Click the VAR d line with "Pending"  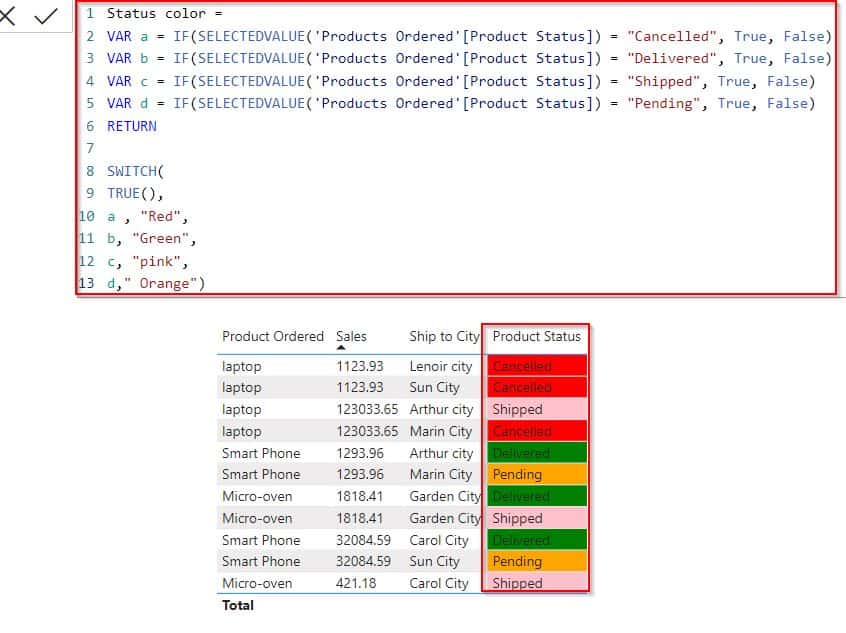coord(461,103)
